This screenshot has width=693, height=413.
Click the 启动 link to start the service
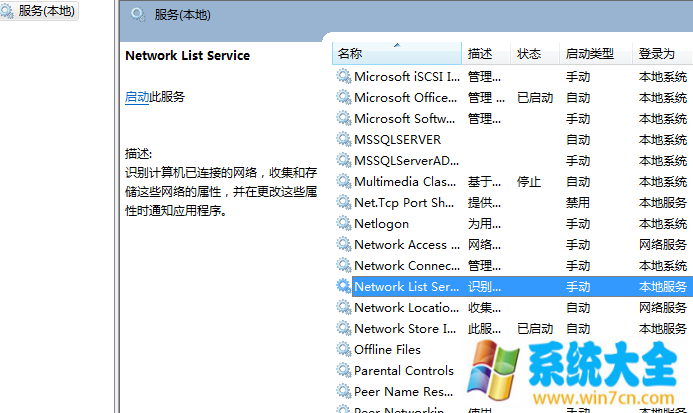[137, 97]
